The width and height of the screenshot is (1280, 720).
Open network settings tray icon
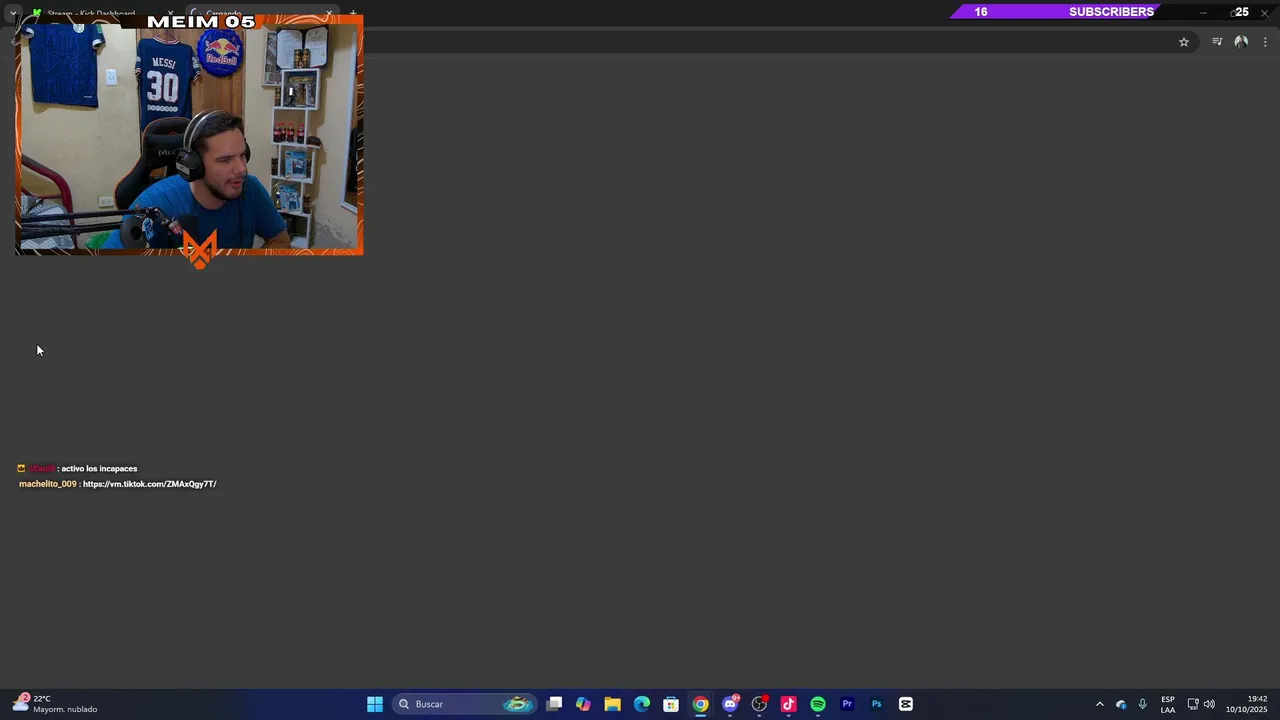pos(1193,704)
